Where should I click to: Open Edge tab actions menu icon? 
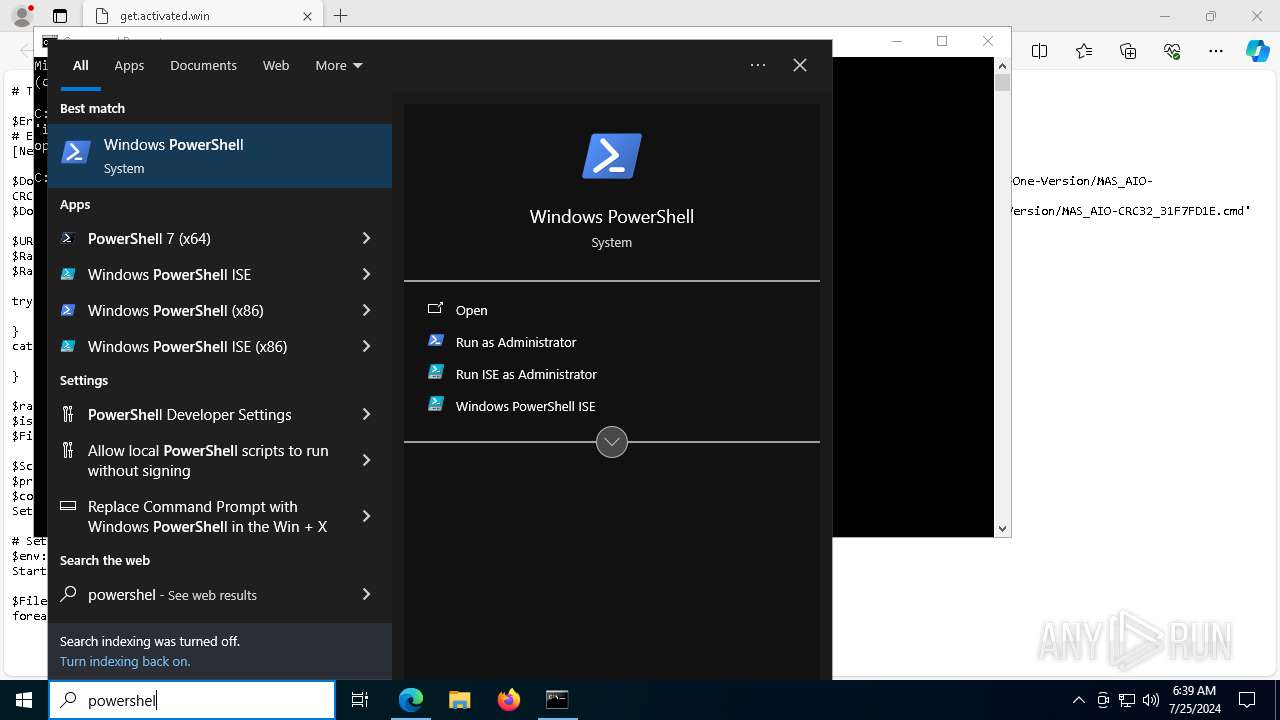pos(60,16)
